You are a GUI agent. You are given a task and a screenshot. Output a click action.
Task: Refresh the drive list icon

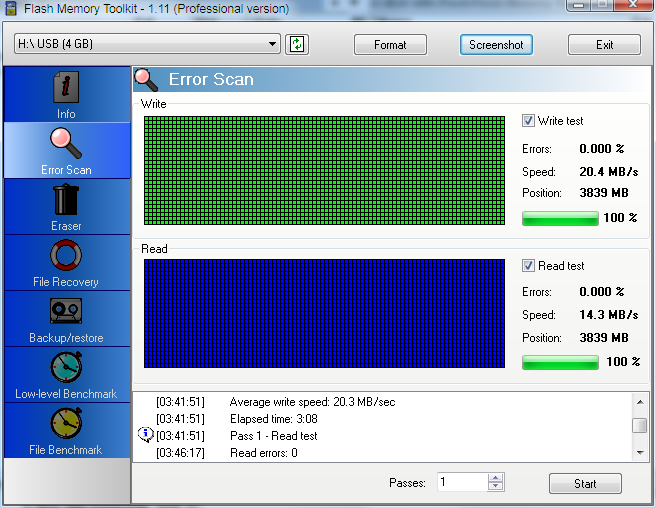tap(297, 44)
